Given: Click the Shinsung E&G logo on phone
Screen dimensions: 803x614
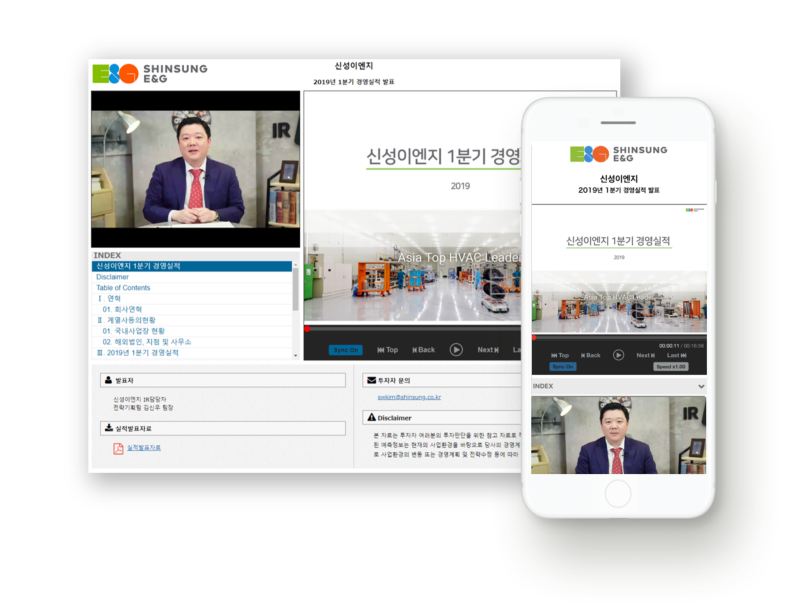Looking at the screenshot, I should [x=619, y=154].
